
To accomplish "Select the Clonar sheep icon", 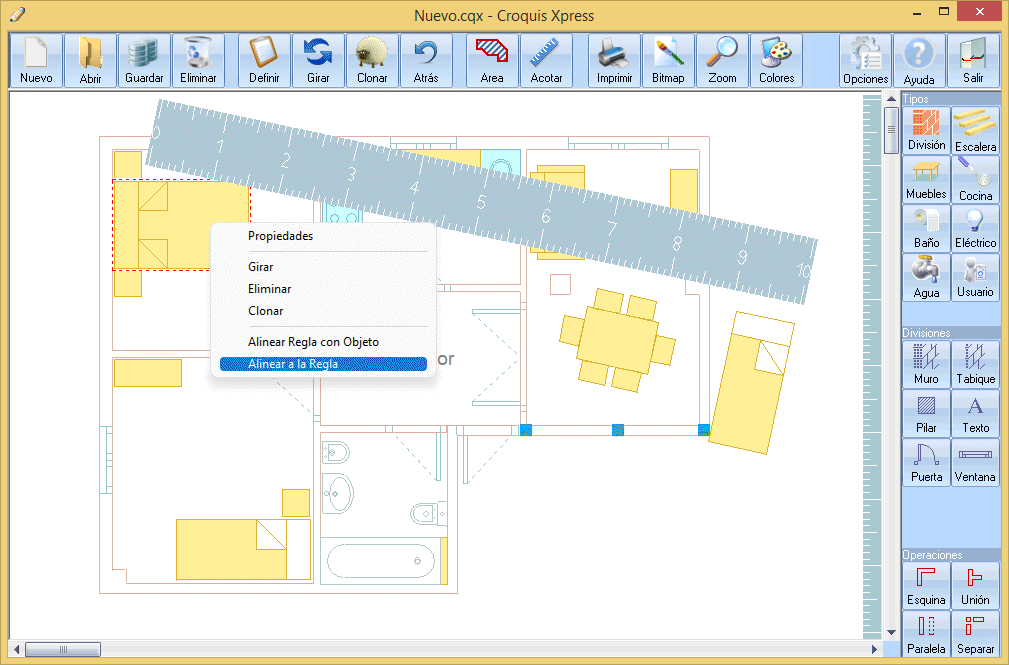I will (372, 60).
